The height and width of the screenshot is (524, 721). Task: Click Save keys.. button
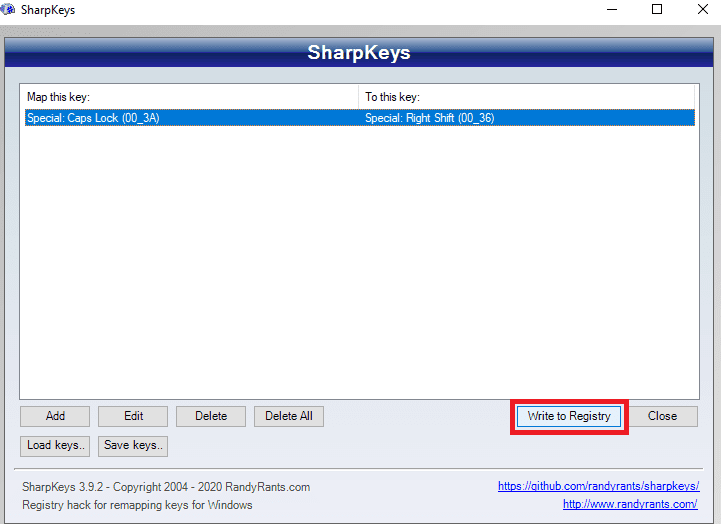point(133,445)
